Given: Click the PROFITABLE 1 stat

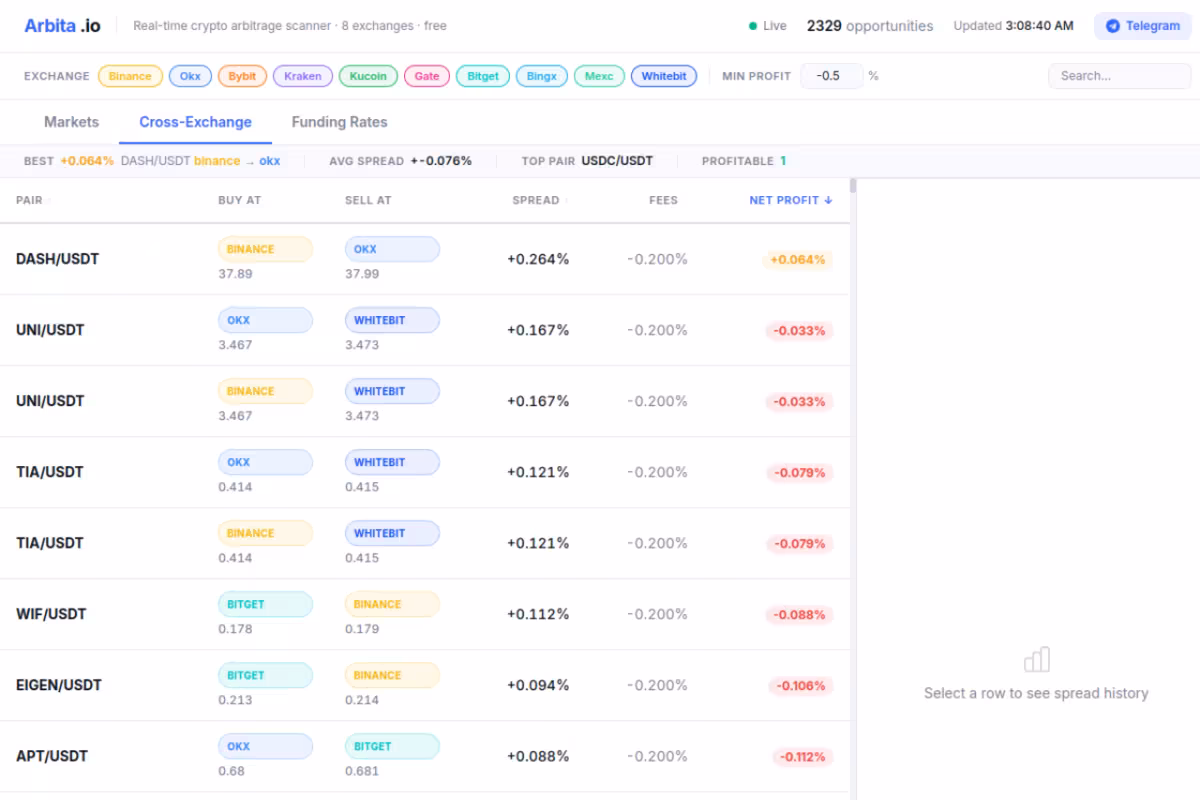Looking at the screenshot, I should pos(744,161).
